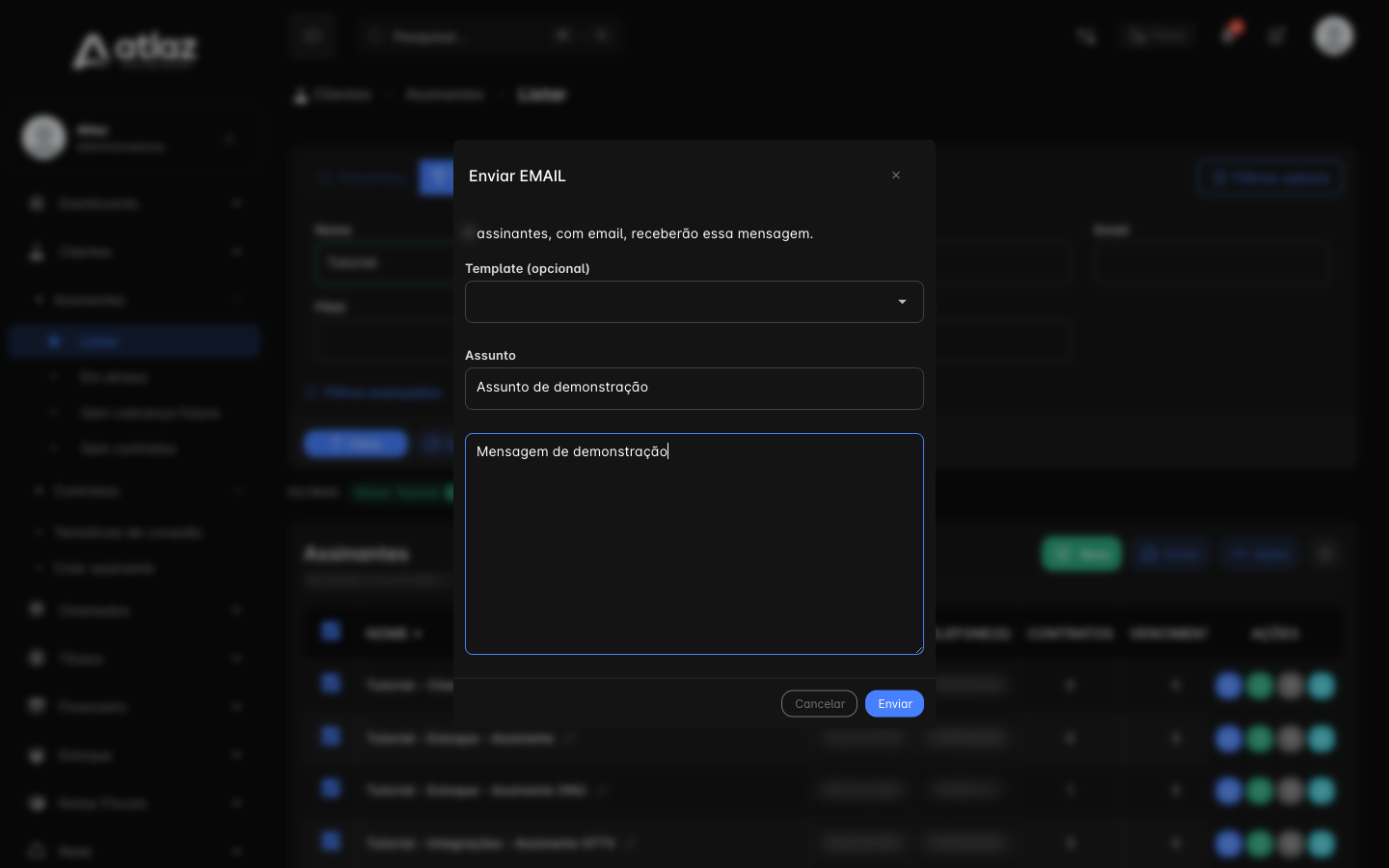The image size is (1389, 868).
Task: Click the Assunto input field
Action: pos(694,389)
